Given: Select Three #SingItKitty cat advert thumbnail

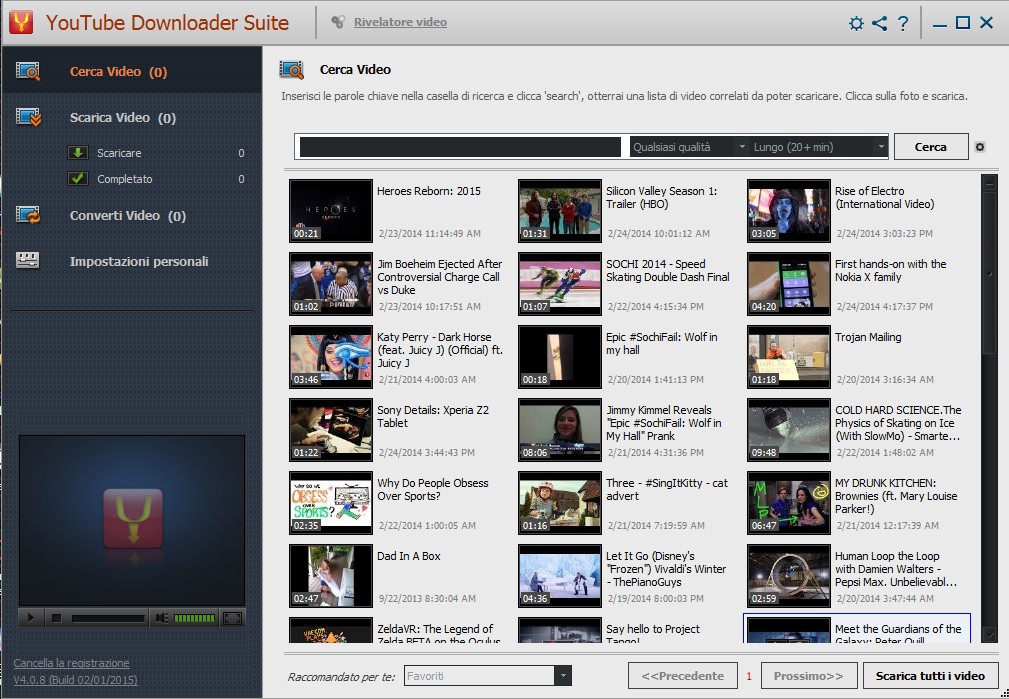Looking at the screenshot, I should pyautogui.click(x=560, y=503).
